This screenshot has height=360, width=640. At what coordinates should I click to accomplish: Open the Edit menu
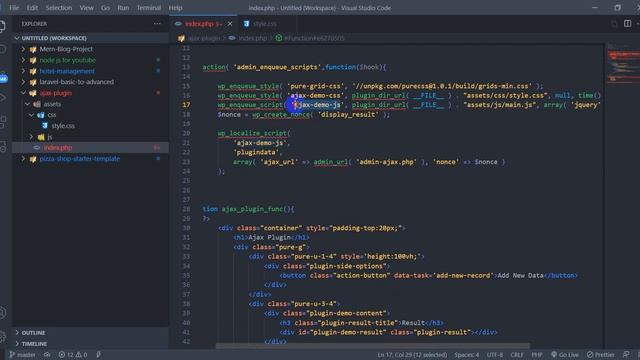pyautogui.click(x=32, y=8)
